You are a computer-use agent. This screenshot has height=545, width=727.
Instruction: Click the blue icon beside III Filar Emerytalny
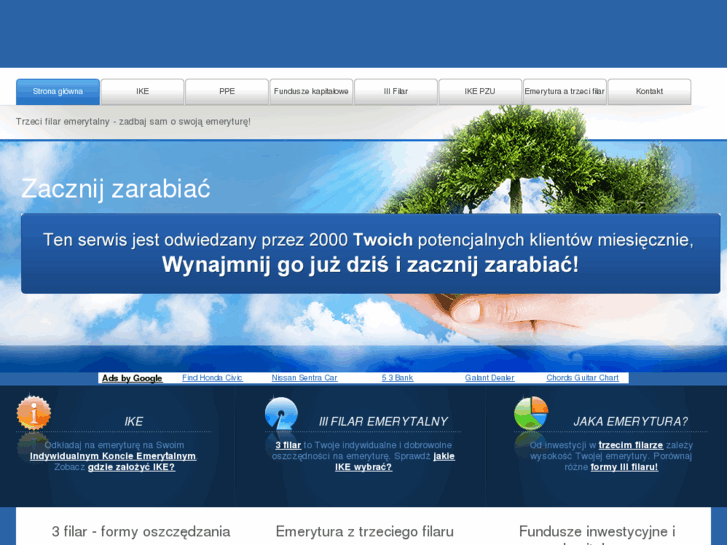pos(281,414)
